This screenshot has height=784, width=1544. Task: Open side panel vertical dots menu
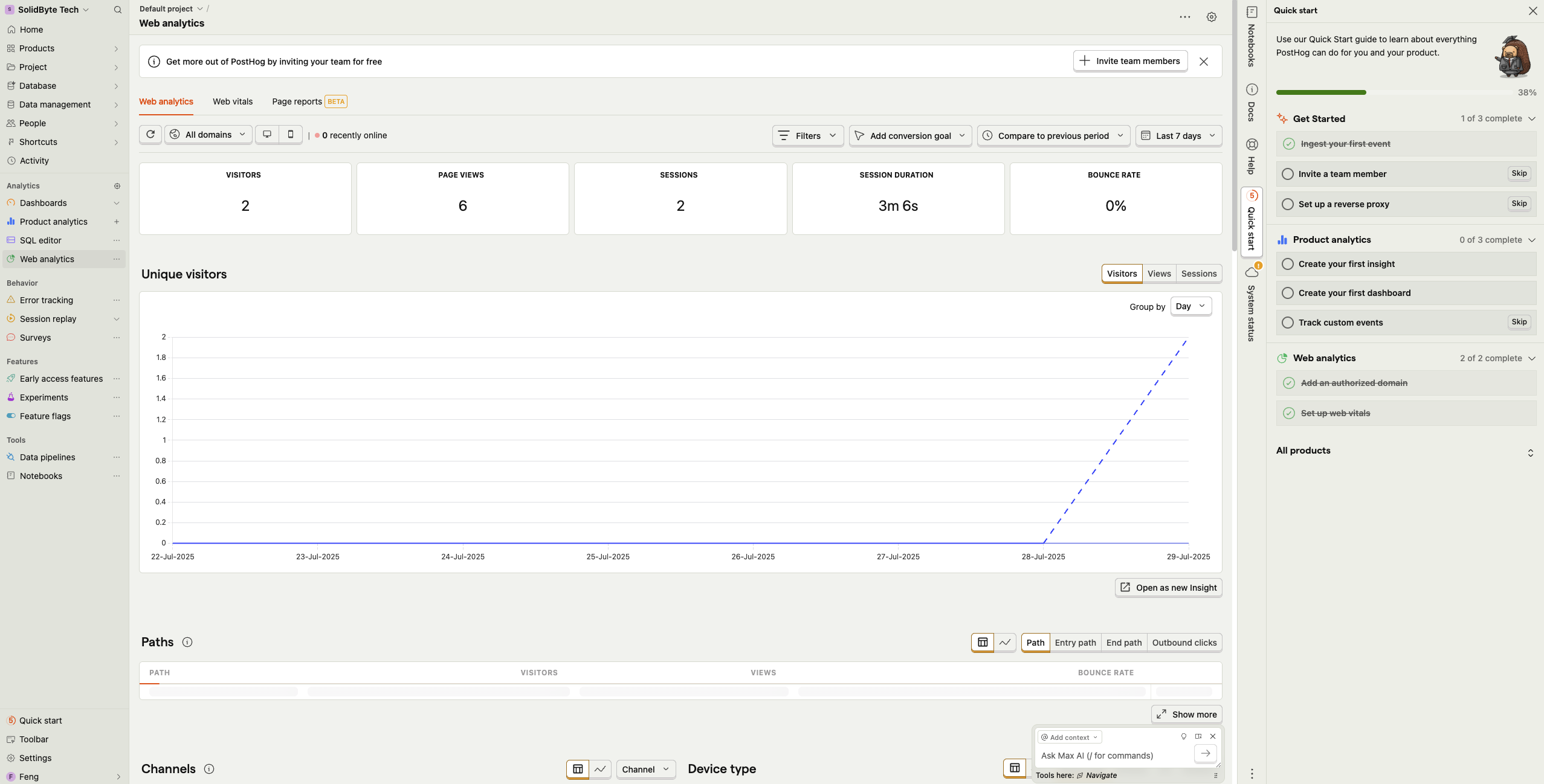coord(1252,774)
